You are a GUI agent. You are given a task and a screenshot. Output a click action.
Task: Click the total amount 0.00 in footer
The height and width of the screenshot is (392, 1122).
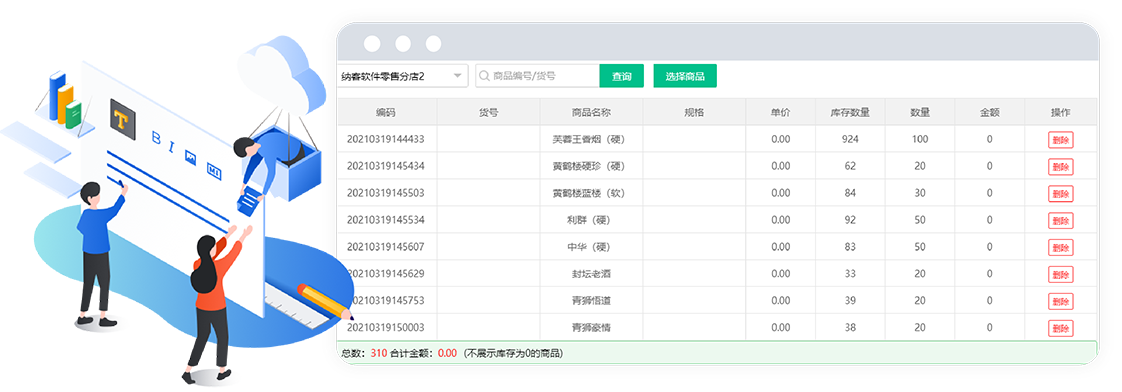[447, 353]
